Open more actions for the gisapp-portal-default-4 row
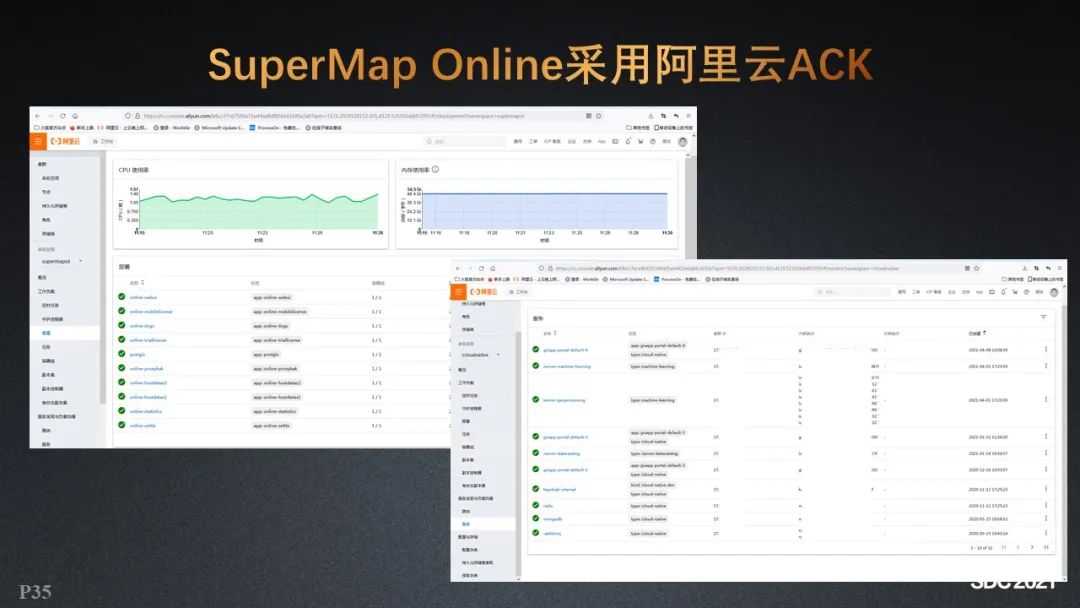Image resolution: width=1080 pixels, height=608 pixels. tap(1046, 350)
